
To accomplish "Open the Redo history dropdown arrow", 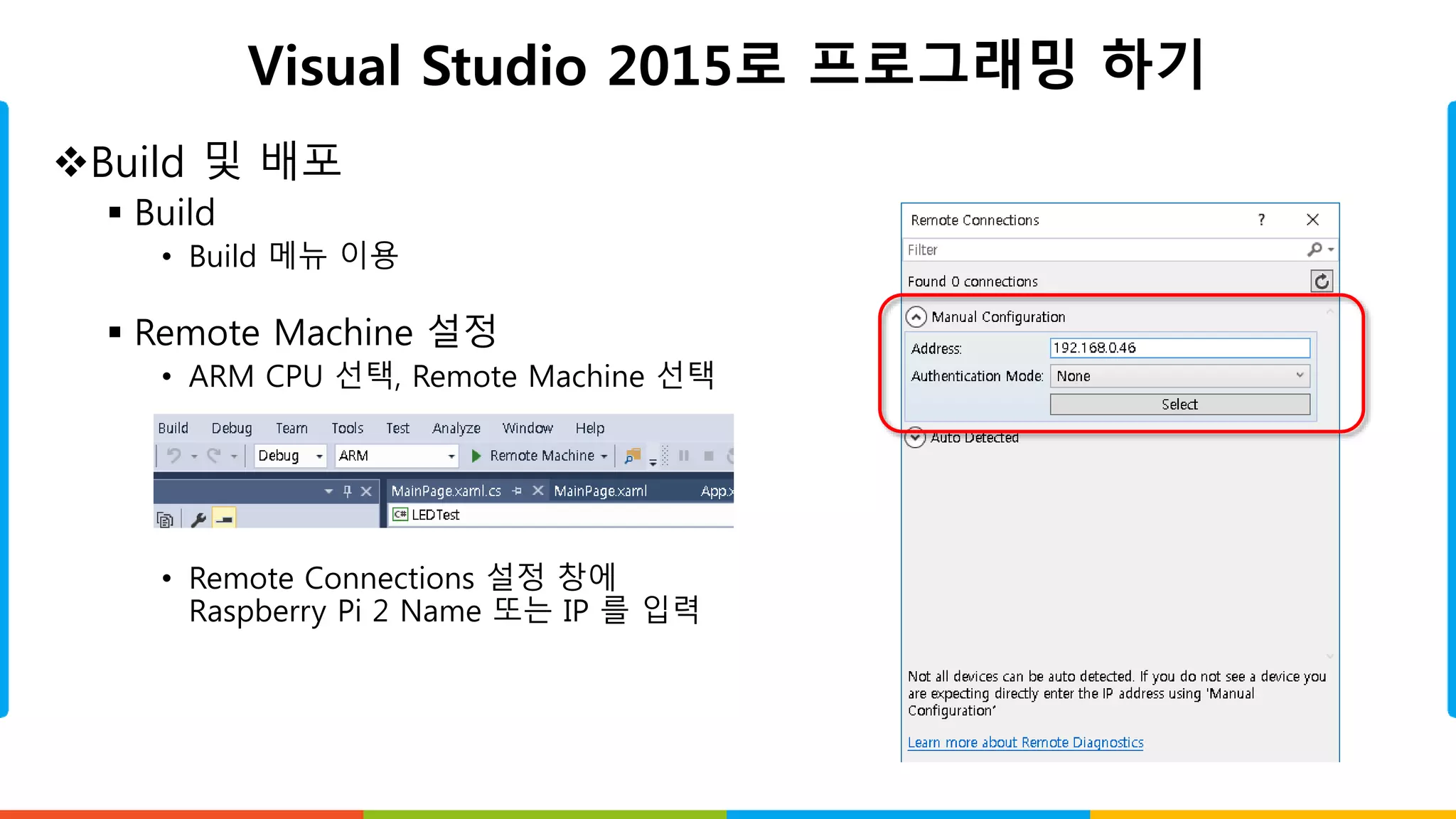I will (233, 456).
